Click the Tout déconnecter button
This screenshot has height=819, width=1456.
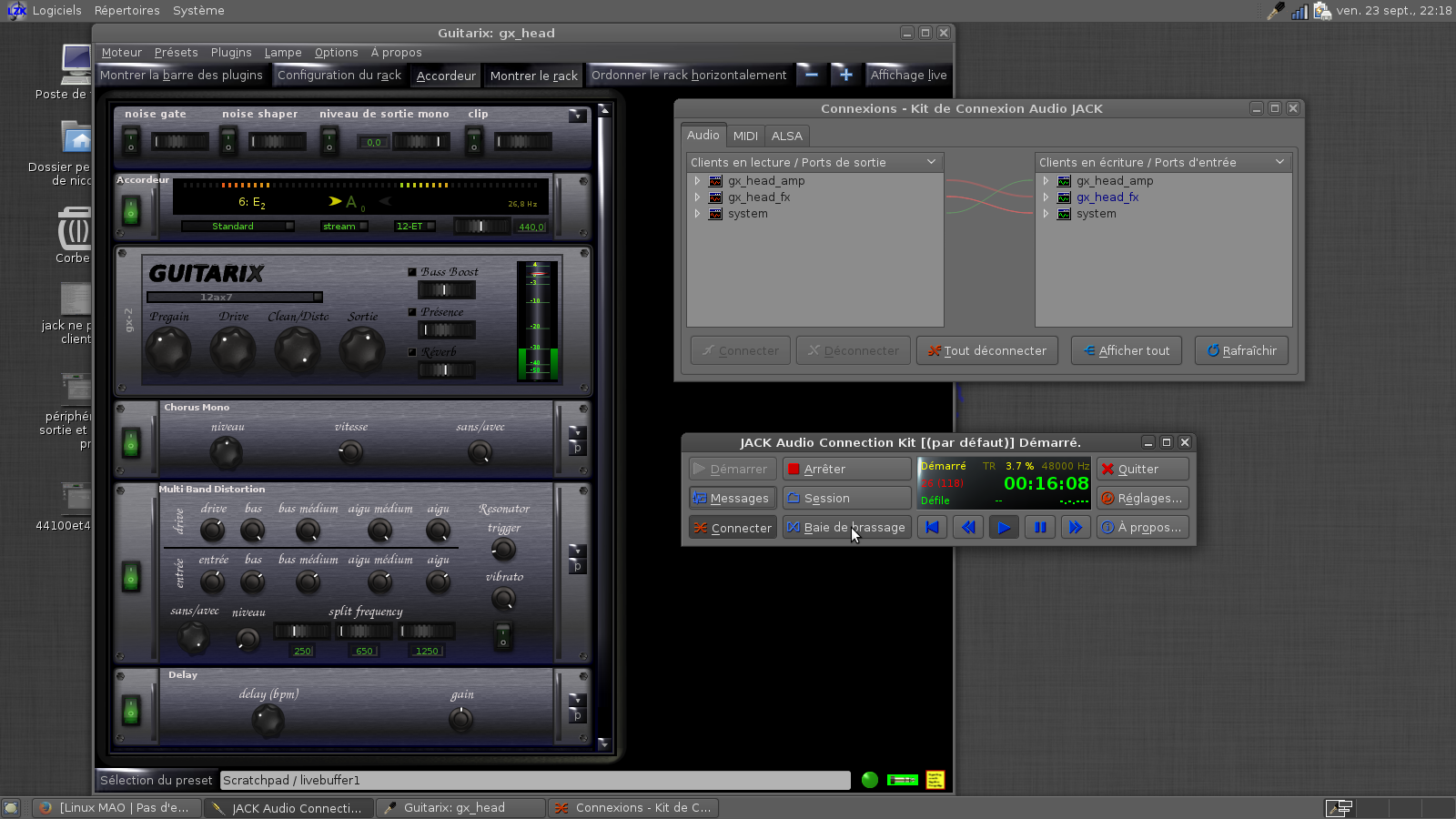tap(986, 350)
